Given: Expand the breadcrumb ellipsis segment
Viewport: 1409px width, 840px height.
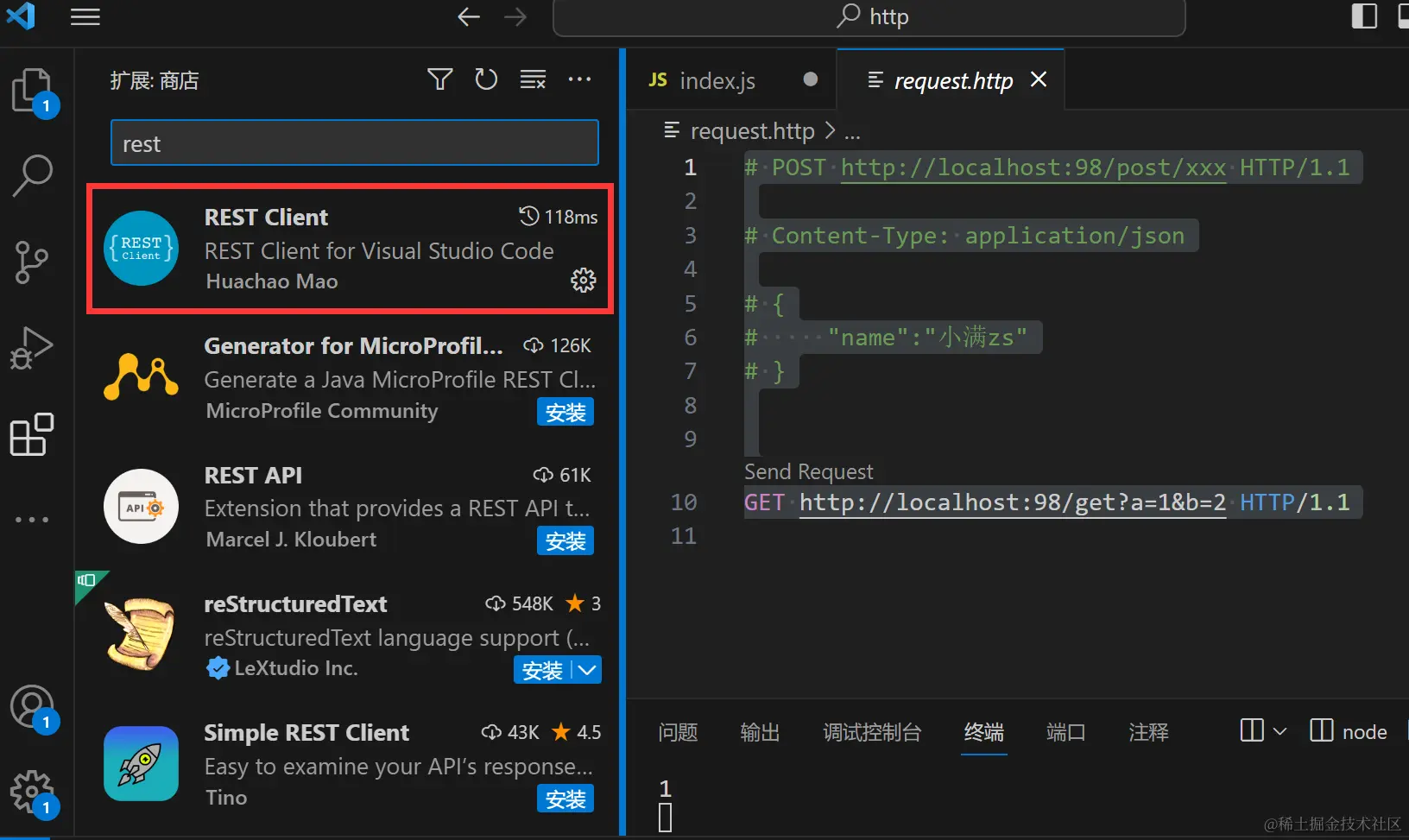Looking at the screenshot, I should coord(852,132).
